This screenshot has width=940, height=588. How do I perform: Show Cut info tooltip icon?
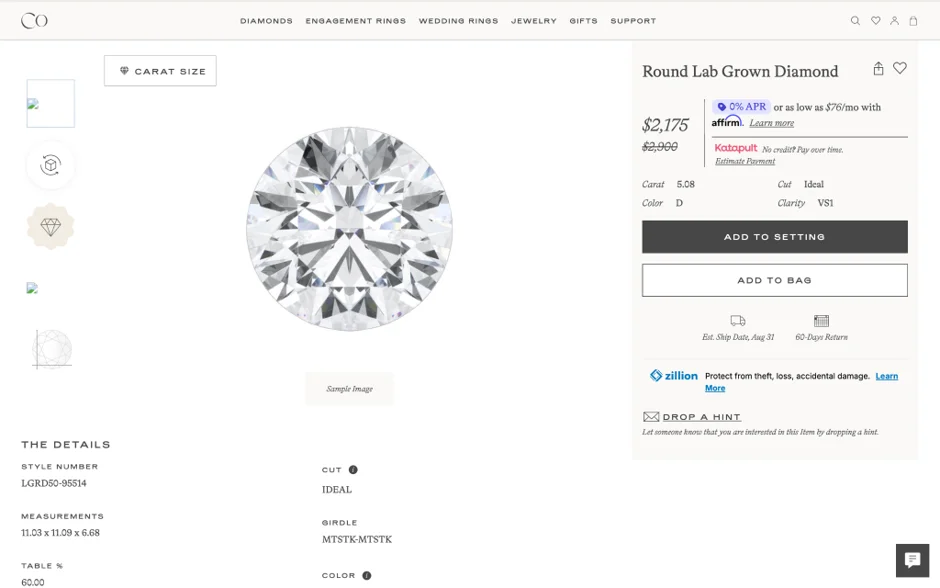353,470
